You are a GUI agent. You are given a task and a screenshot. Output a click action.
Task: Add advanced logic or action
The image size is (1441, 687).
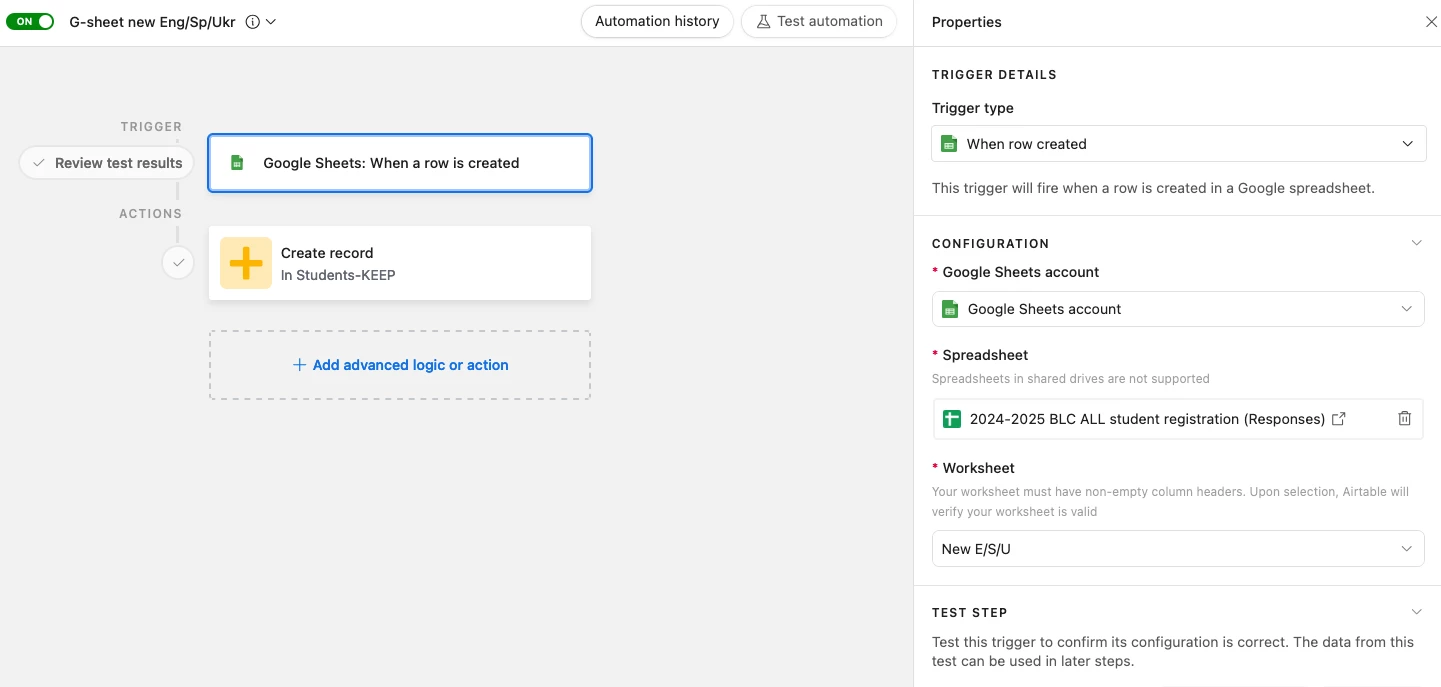tap(400, 365)
